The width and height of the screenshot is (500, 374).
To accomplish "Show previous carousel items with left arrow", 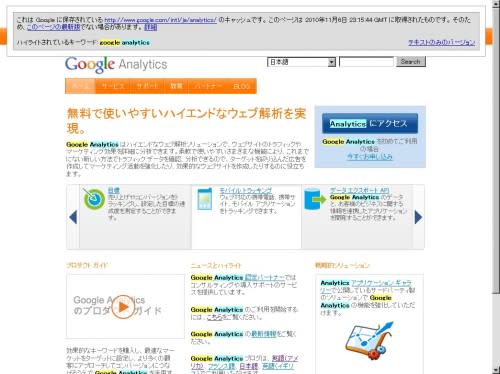I will [x=73, y=217].
